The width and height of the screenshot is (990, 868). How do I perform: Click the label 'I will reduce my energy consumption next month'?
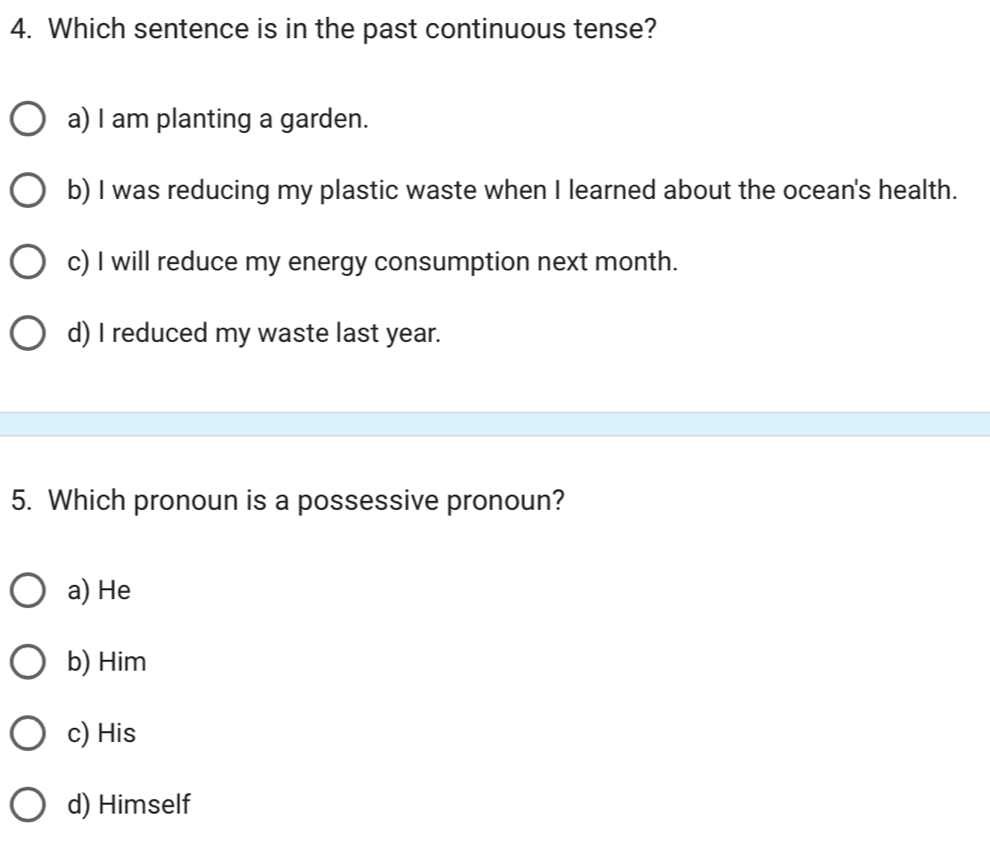pos(373,261)
